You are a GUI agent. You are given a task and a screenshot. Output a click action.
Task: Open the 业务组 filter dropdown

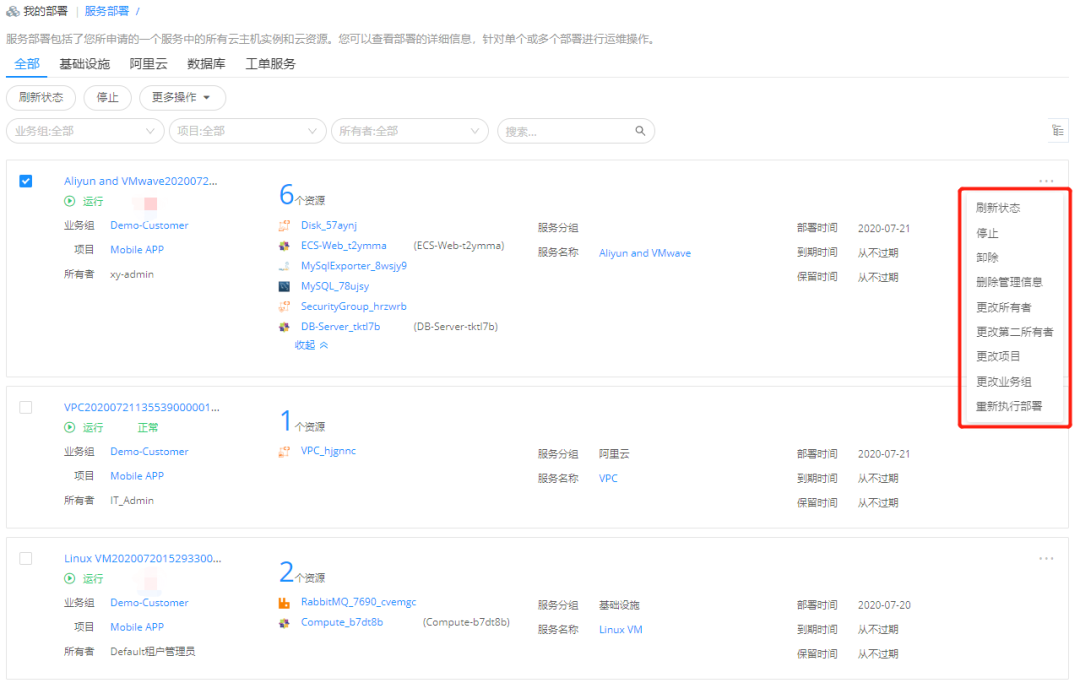pyautogui.click(x=85, y=131)
